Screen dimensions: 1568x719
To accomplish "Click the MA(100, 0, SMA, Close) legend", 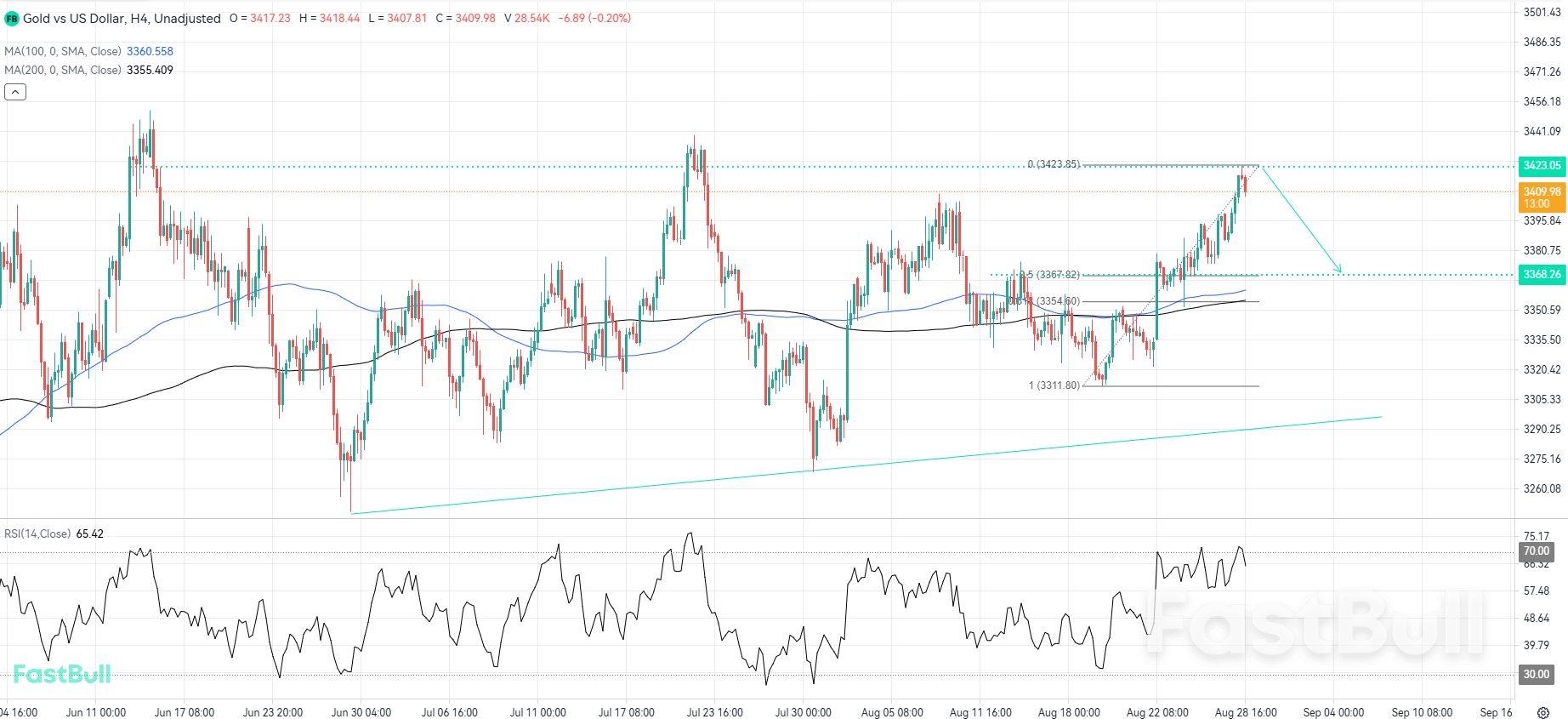I will 63,52.
